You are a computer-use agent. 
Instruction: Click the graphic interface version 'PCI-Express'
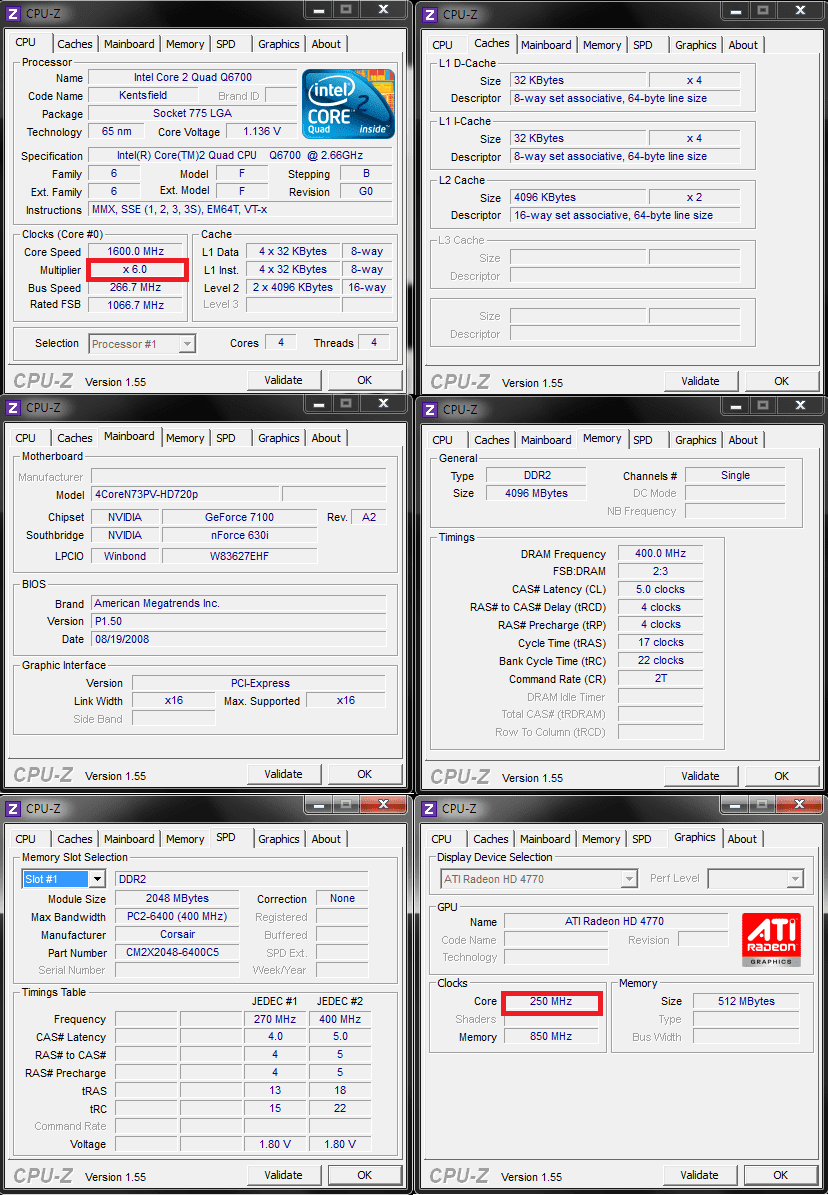tap(259, 684)
